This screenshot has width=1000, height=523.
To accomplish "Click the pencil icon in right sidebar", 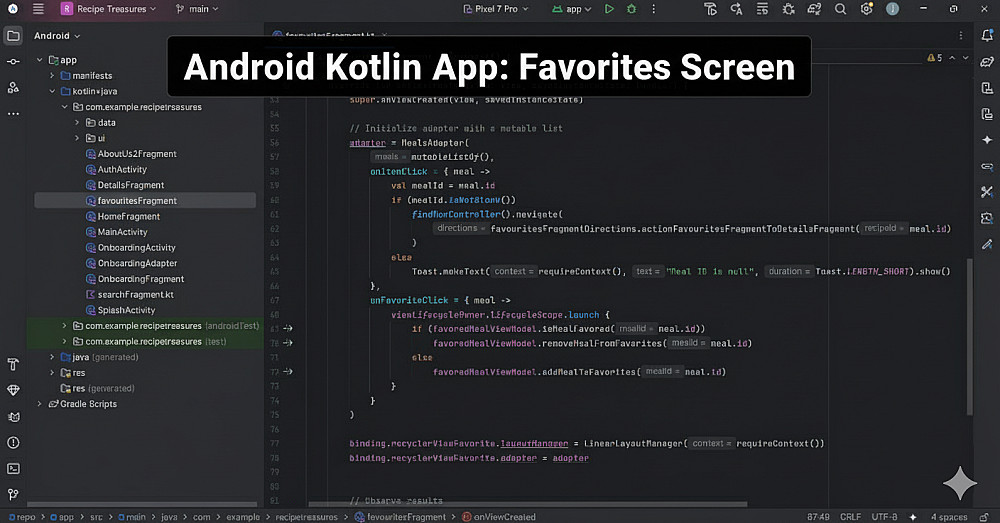I will [987, 244].
